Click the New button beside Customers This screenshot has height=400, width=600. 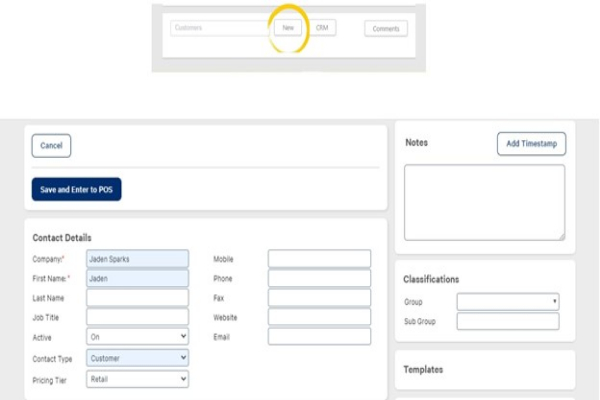click(288, 28)
